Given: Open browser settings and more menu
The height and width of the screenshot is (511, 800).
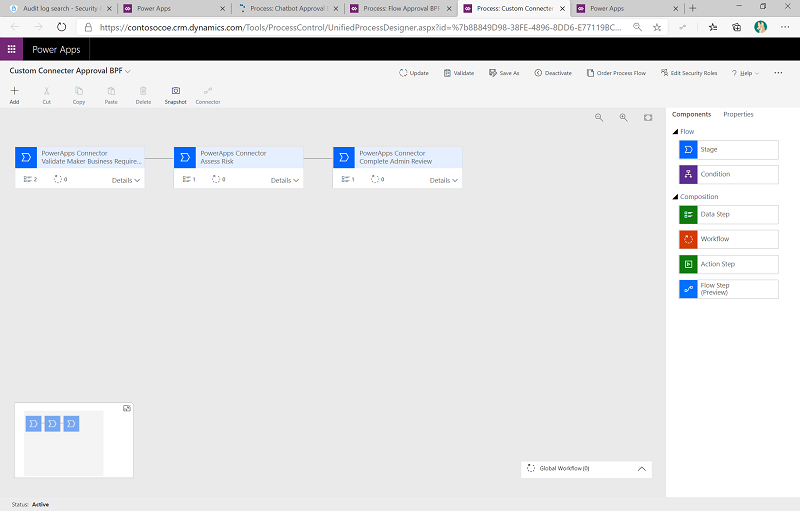Looking at the screenshot, I should coord(785,27).
